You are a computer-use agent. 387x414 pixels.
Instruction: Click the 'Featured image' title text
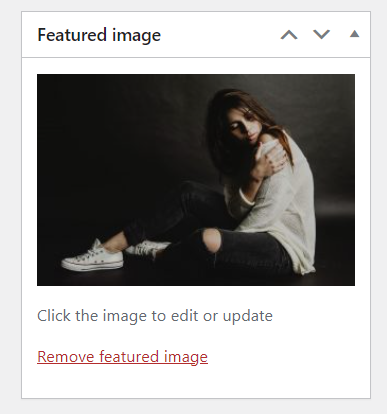tap(99, 35)
